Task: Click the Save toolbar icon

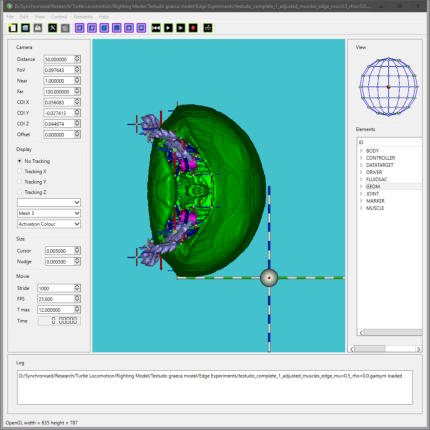Action: (x=38, y=28)
